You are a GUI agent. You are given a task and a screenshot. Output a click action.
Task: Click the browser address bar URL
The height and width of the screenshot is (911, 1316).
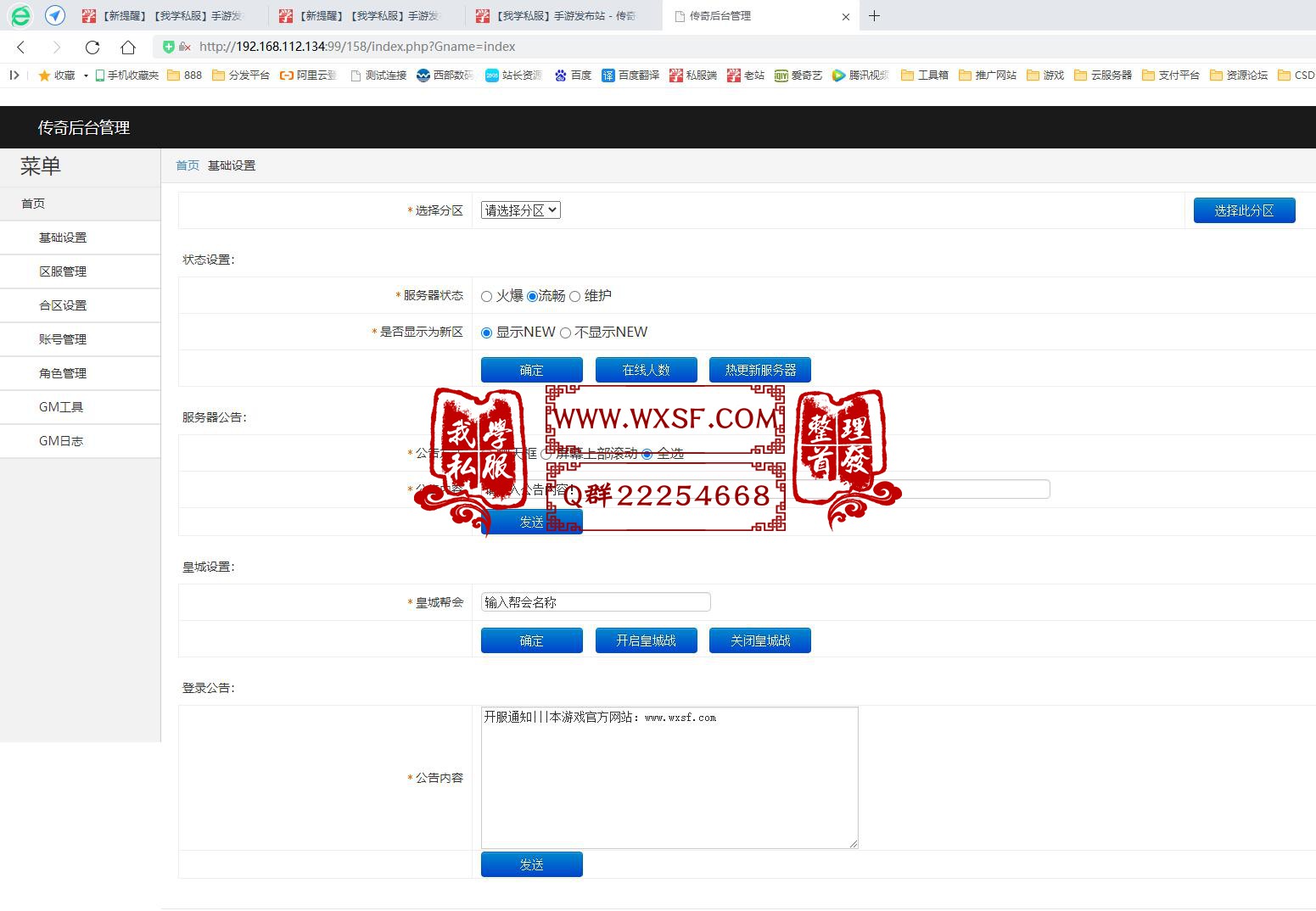(x=357, y=47)
